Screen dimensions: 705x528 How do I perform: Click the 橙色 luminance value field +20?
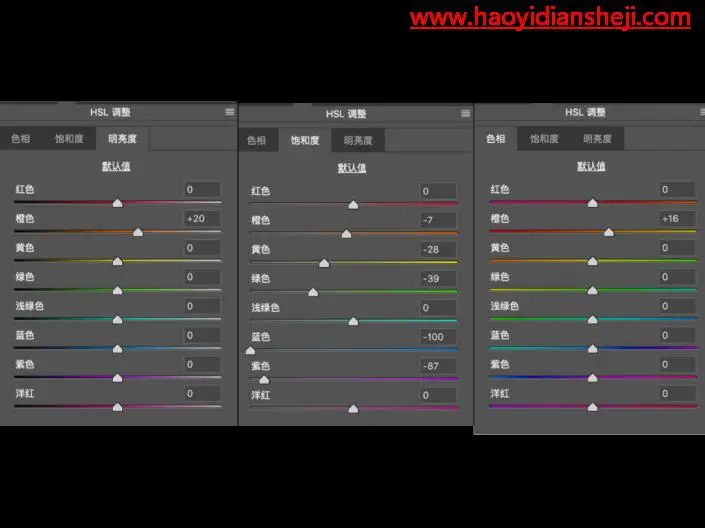click(x=202, y=219)
